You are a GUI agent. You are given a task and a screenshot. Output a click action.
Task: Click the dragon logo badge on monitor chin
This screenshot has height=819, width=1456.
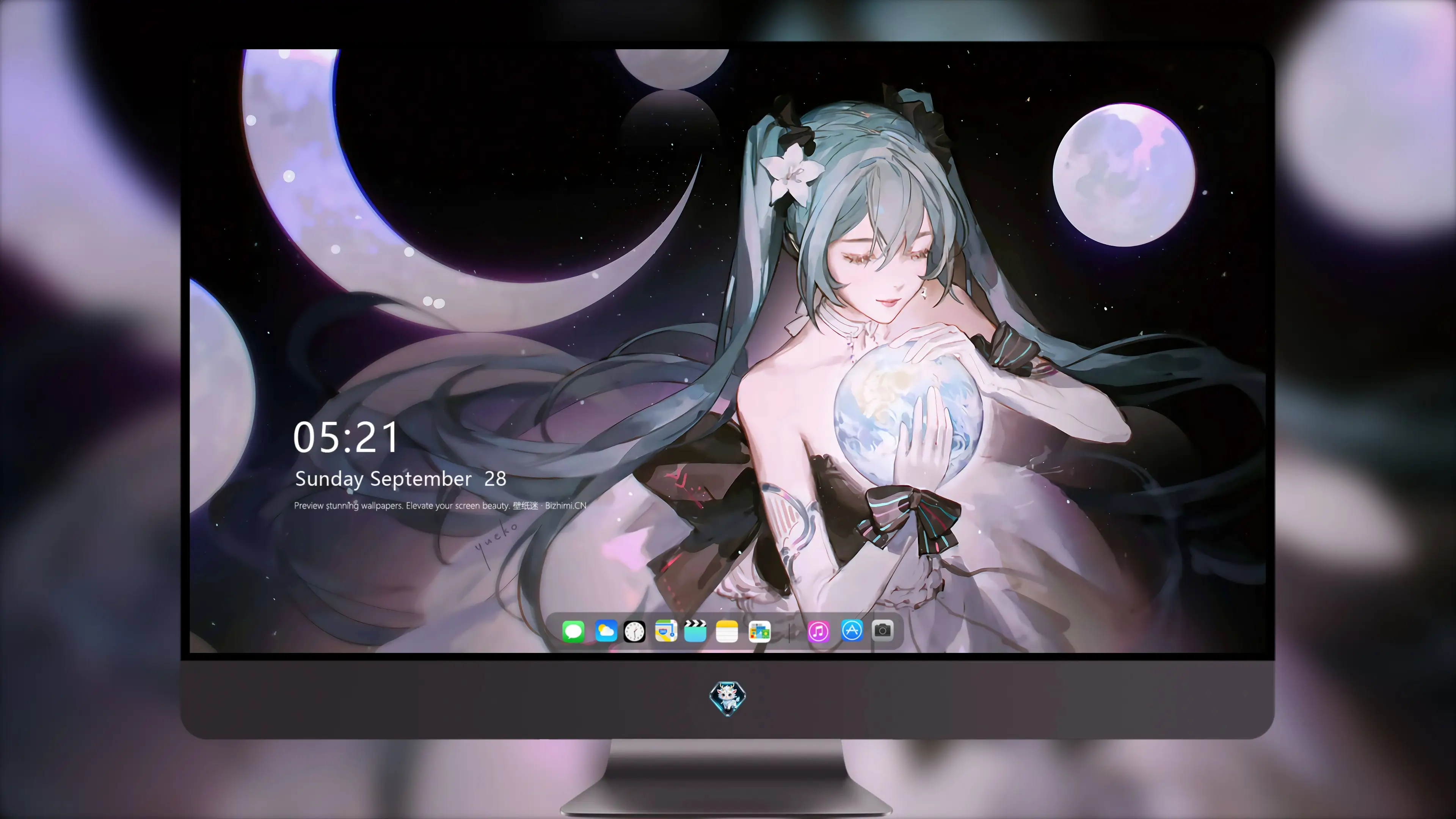[728, 698]
